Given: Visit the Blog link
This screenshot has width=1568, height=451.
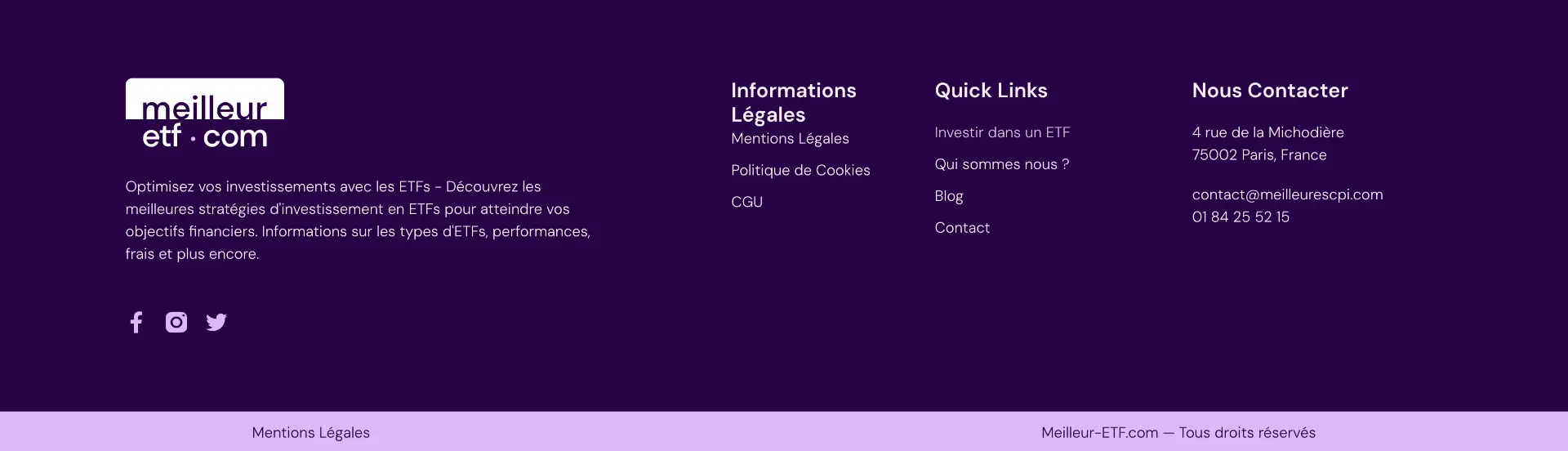Looking at the screenshot, I should click(949, 196).
